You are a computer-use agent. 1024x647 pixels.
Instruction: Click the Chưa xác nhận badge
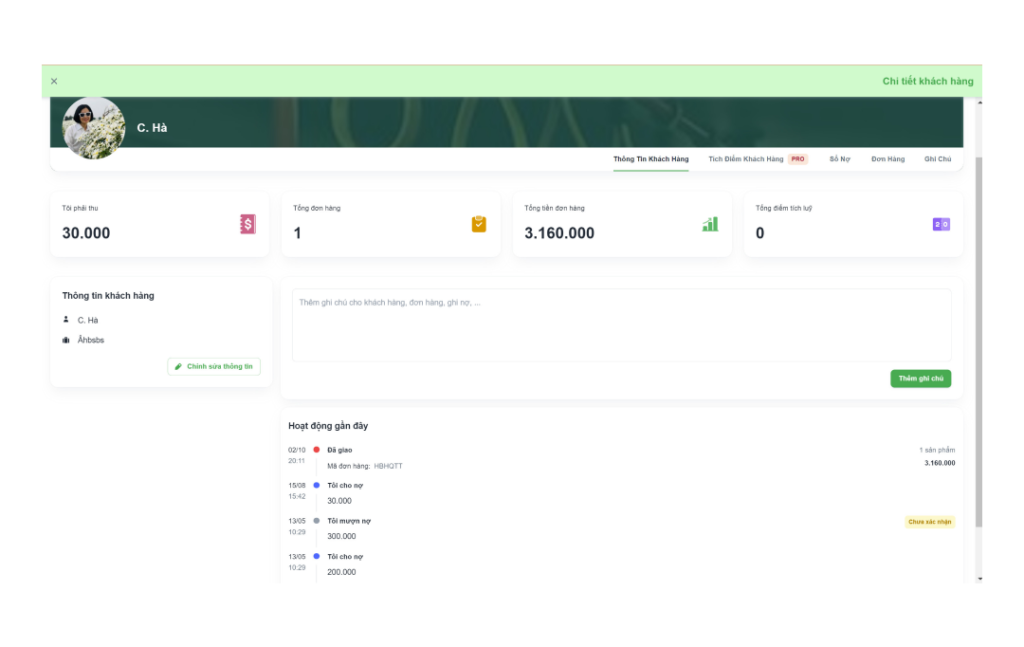click(x=929, y=521)
